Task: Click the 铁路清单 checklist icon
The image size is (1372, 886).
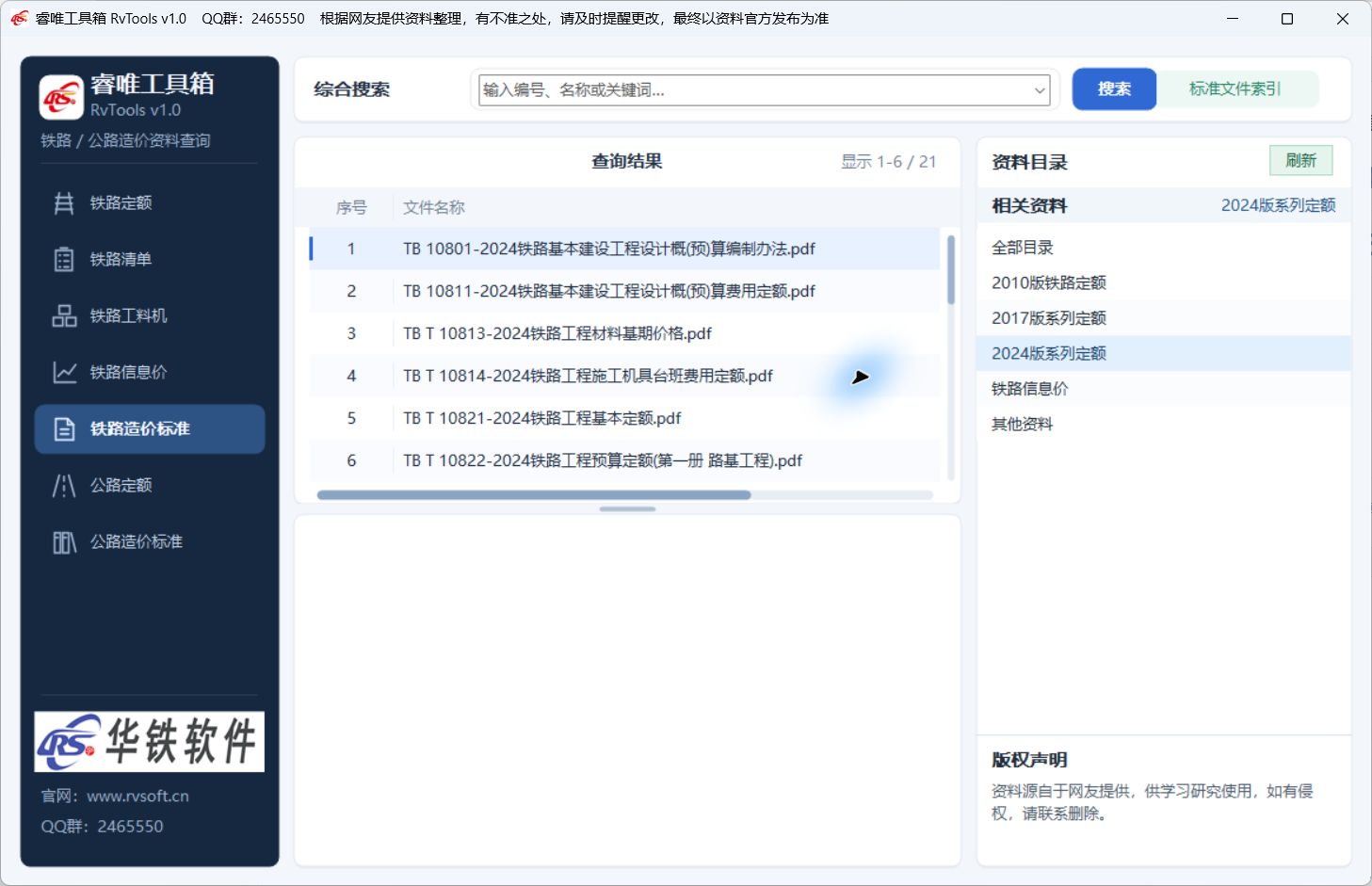Action: [x=64, y=259]
